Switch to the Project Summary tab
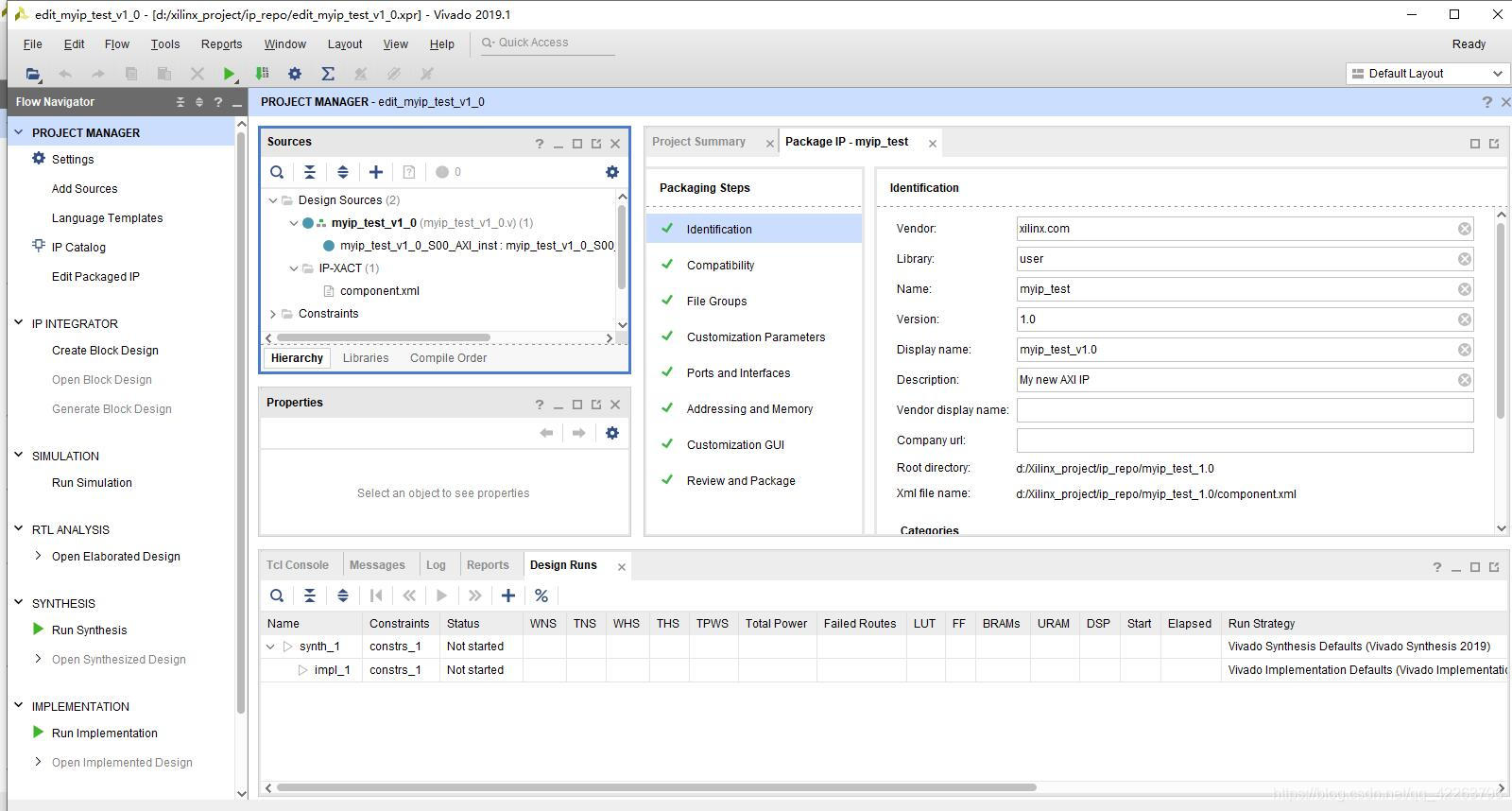Viewport: 1512px width, 811px height. 698,142
